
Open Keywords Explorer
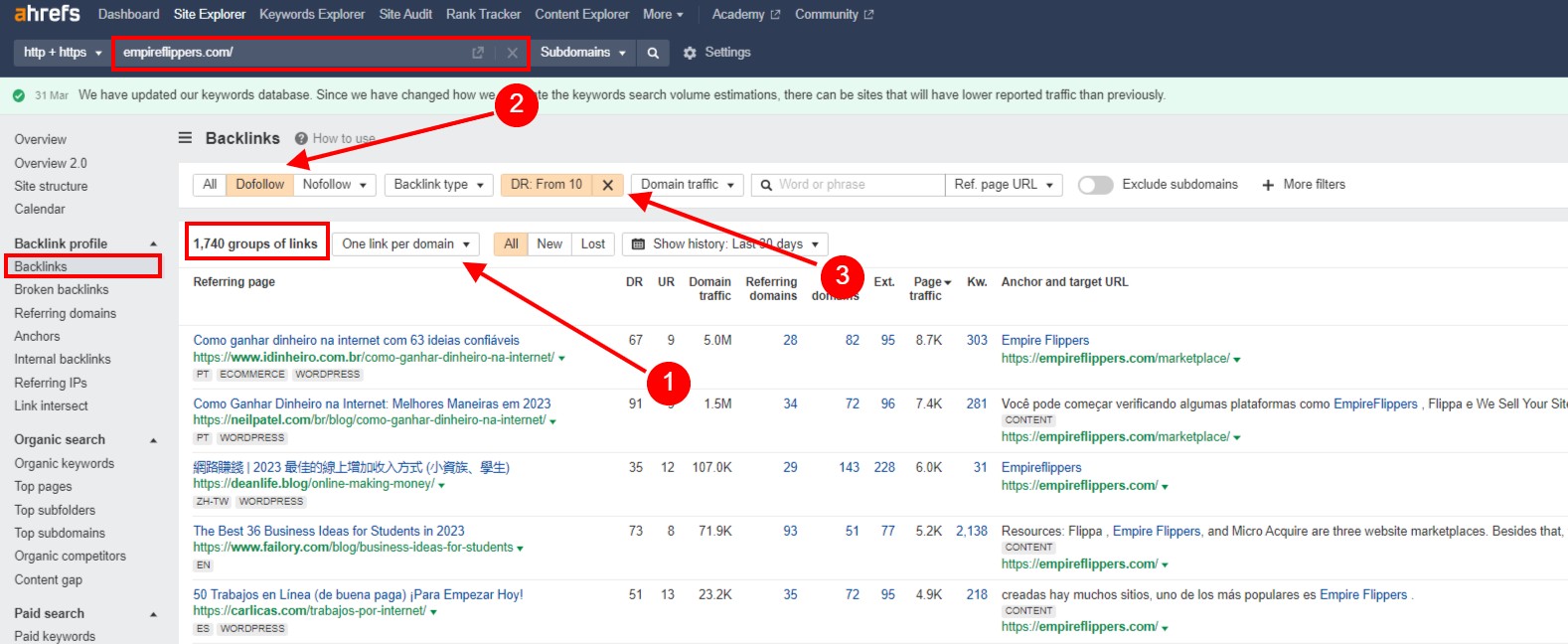click(x=312, y=14)
